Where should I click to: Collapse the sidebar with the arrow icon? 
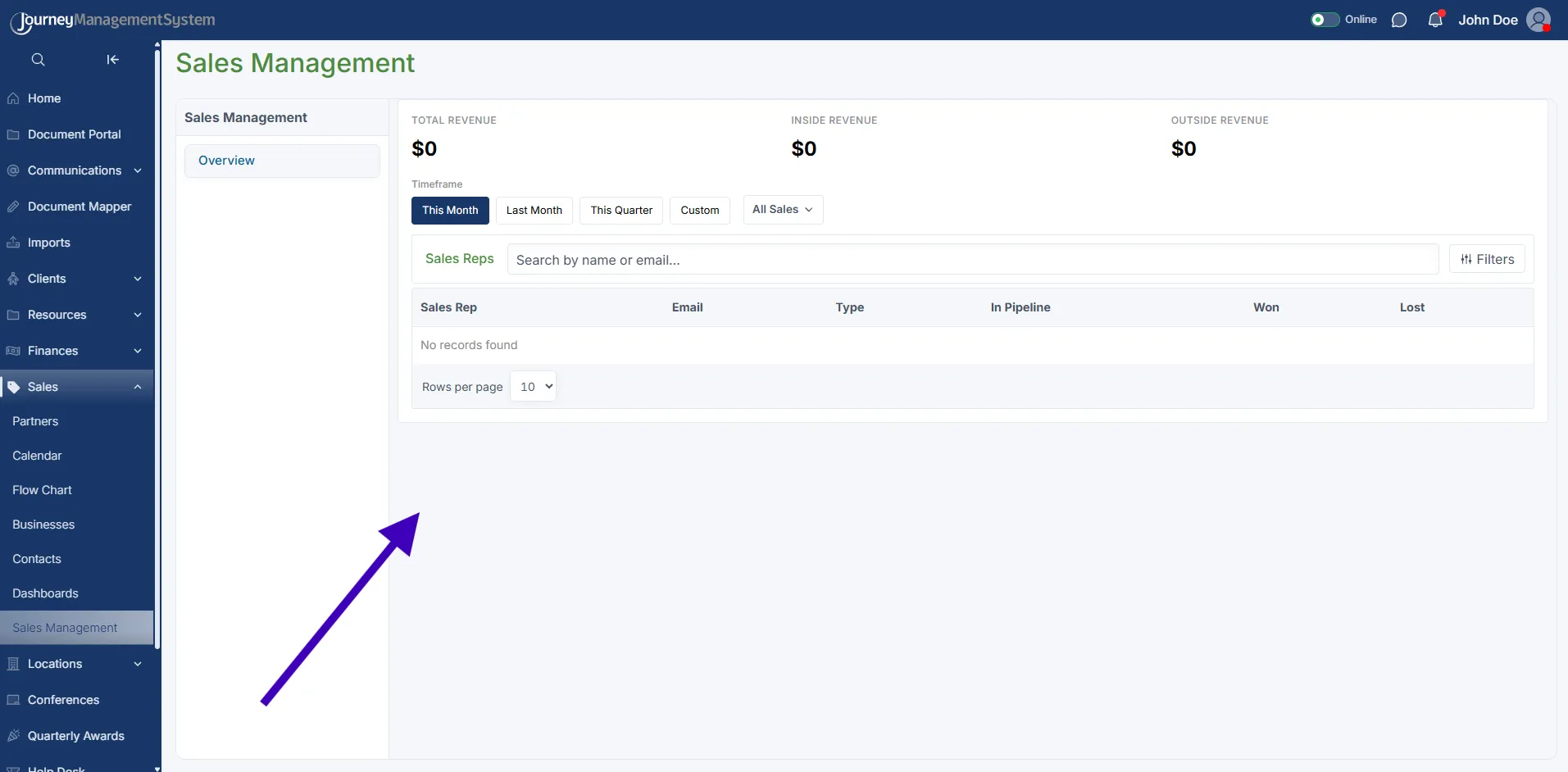tap(113, 59)
